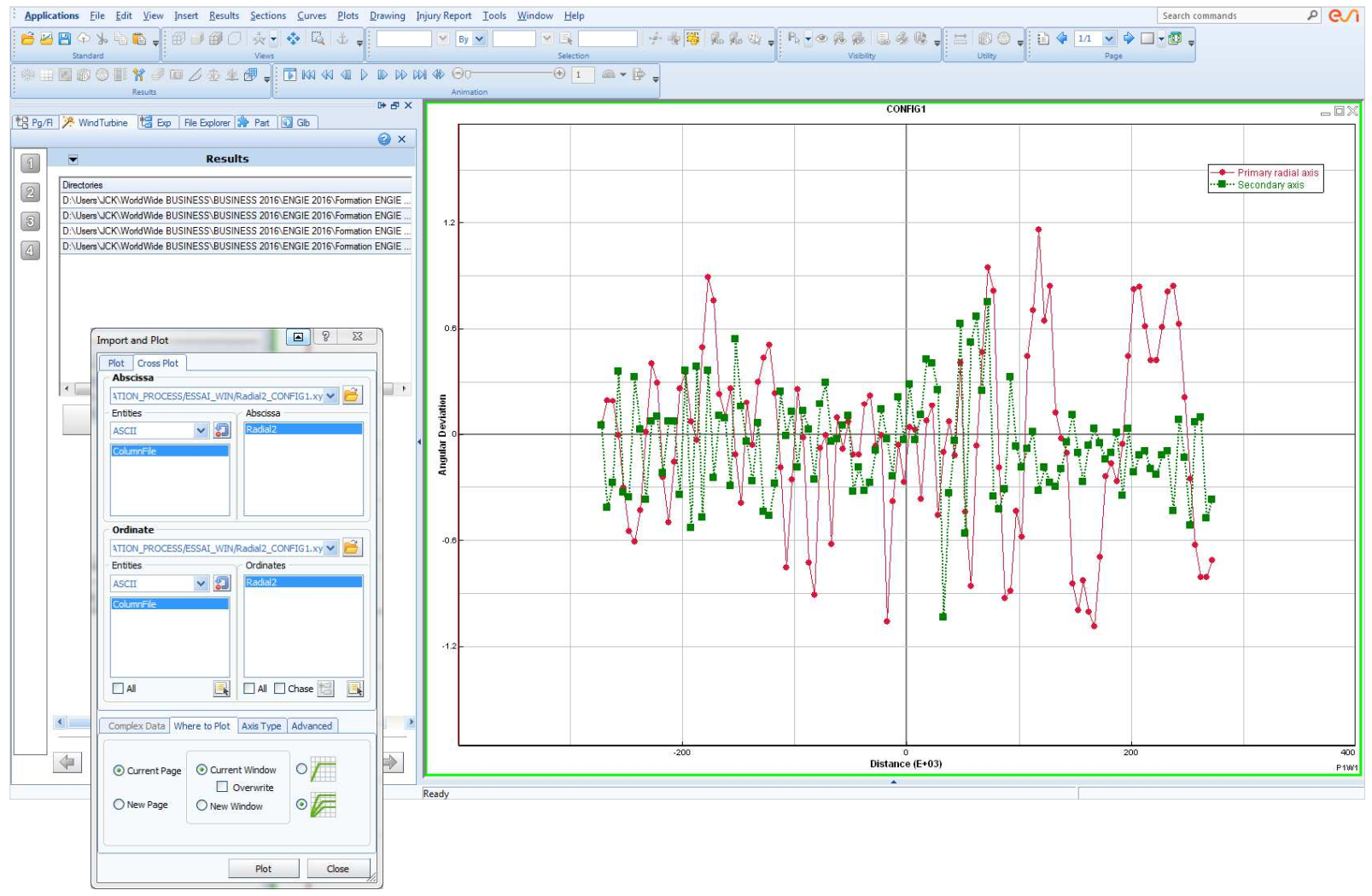Click the anchor icon in Views toolbar
The image size is (1372, 896).
(342, 38)
